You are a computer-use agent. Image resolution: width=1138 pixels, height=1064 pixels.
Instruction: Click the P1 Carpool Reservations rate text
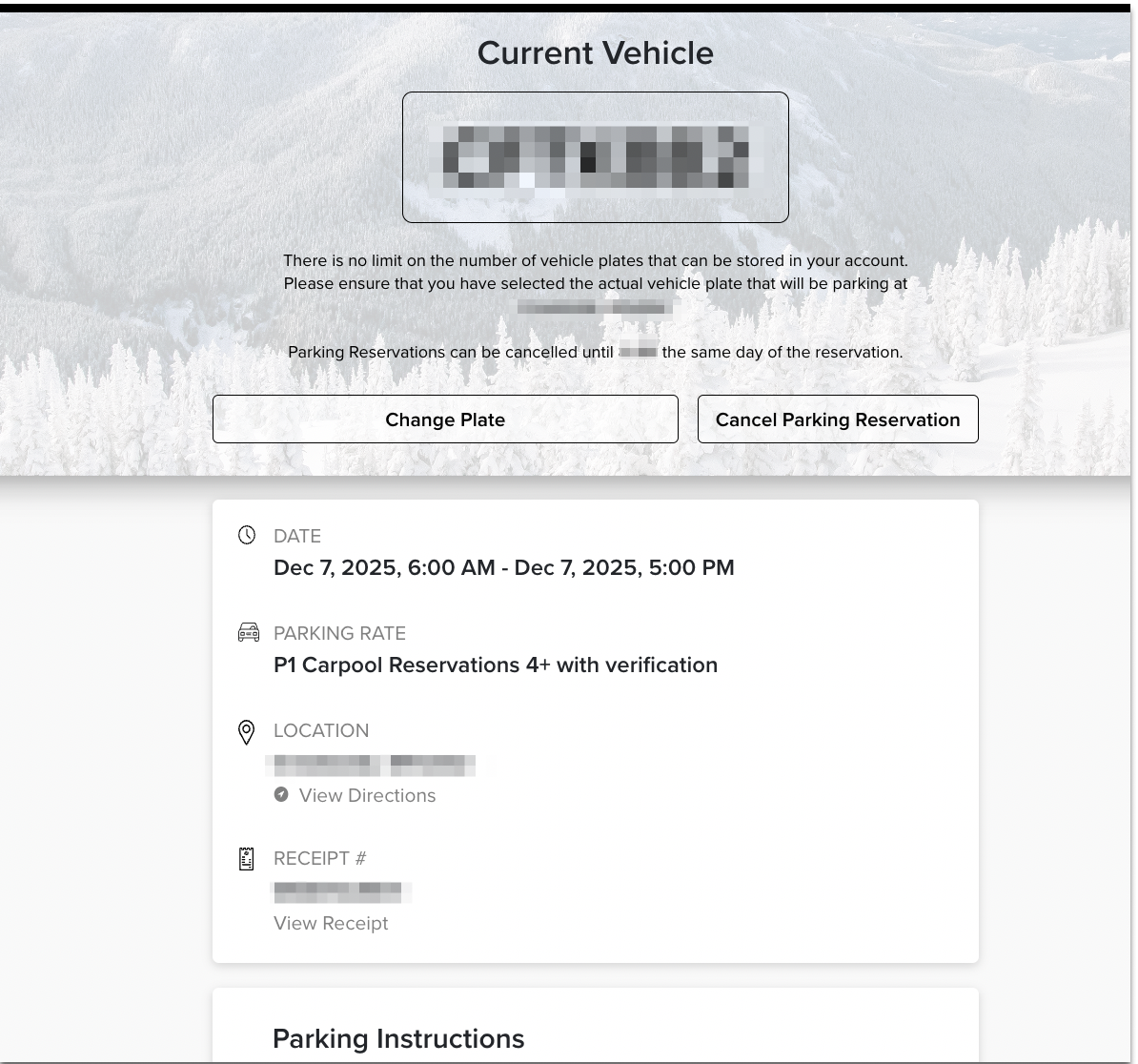tap(495, 665)
